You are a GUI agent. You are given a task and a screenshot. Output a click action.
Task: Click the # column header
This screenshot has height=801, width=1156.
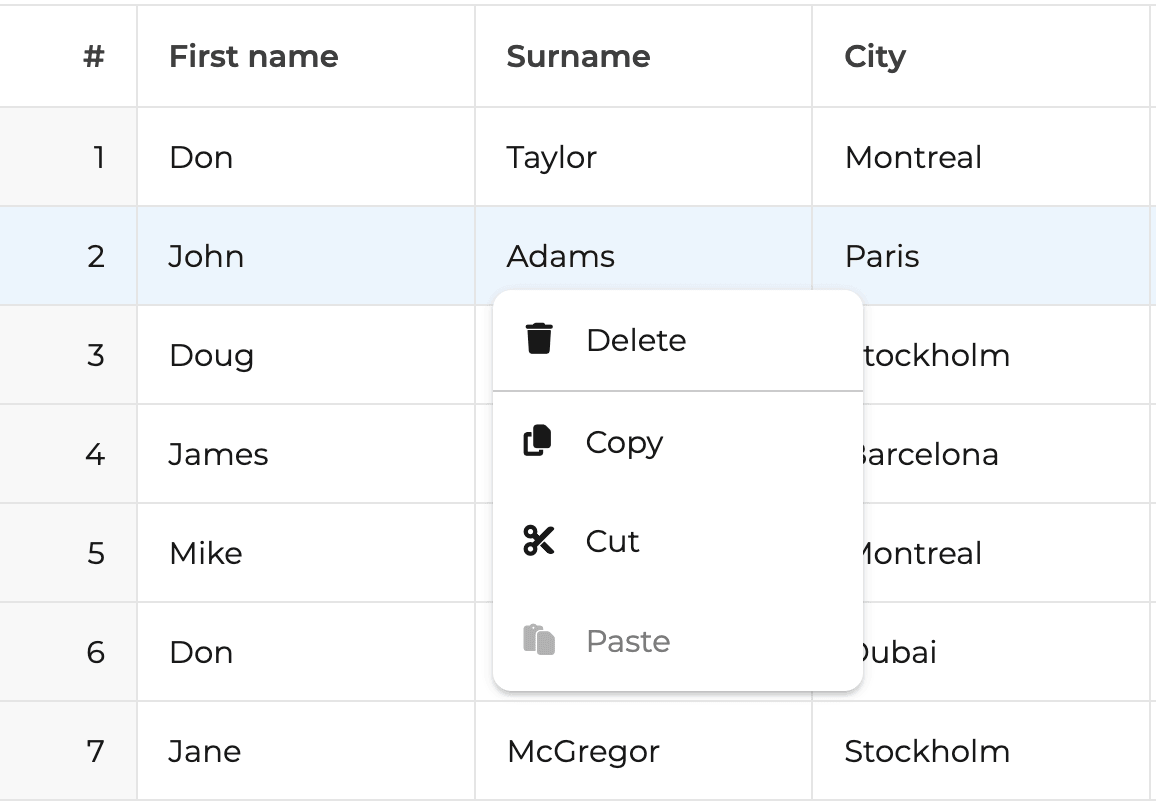[68, 56]
